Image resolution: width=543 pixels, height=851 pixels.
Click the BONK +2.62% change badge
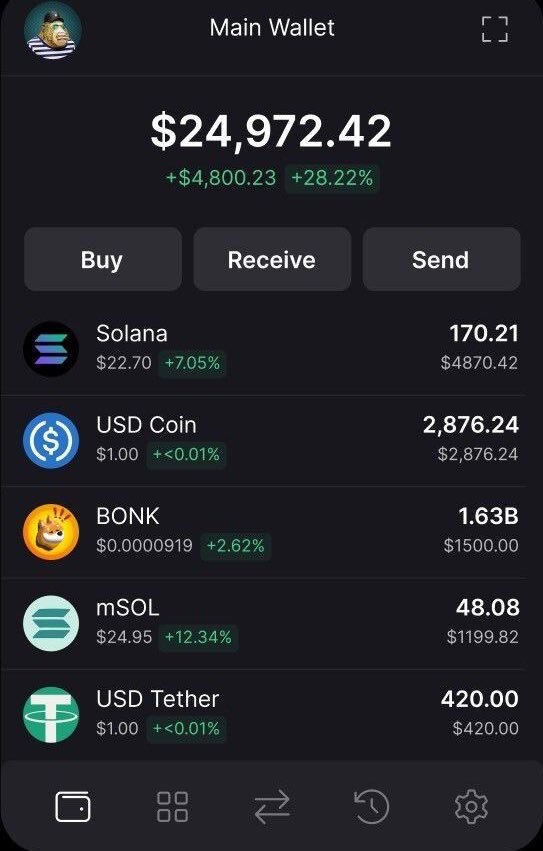pyautogui.click(x=235, y=545)
